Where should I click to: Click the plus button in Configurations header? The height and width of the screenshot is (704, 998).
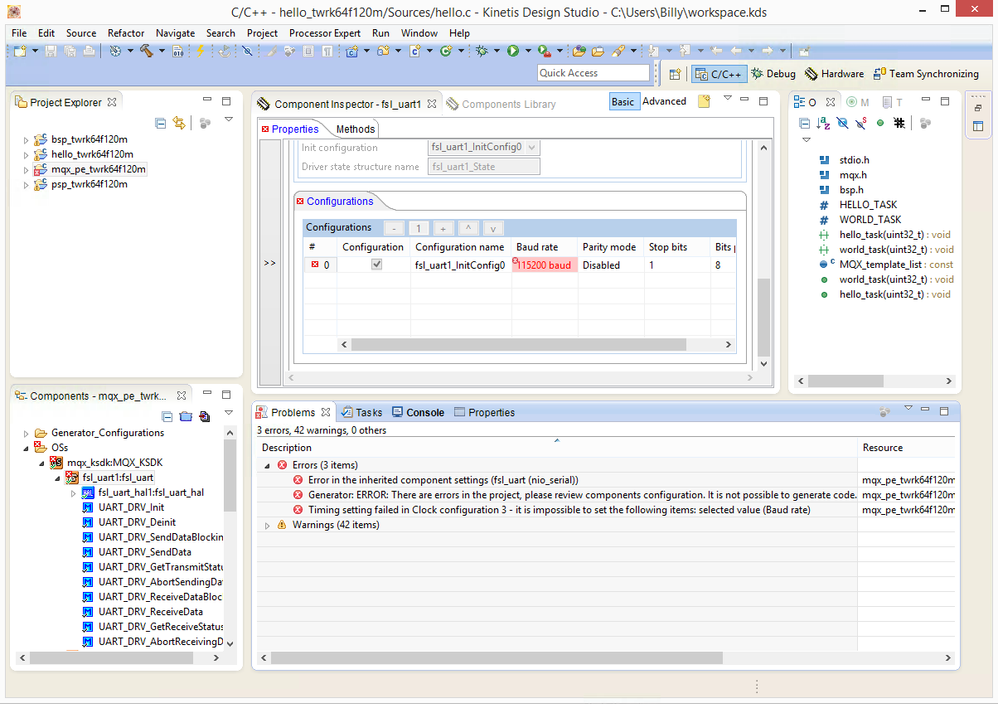pyautogui.click(x=443, y=228)
